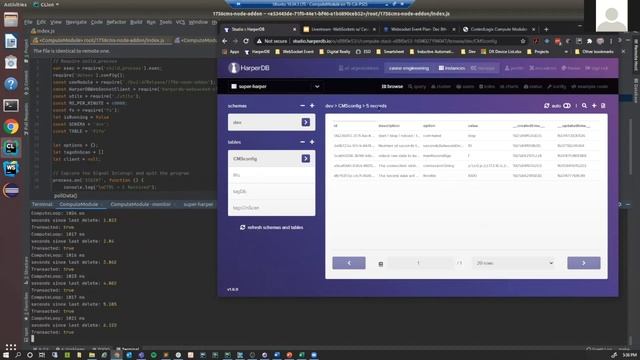This screenshot has width=640, height=360.
Task: Go to previous page of records
Action: pyautogui.click(x=349, y=263)
